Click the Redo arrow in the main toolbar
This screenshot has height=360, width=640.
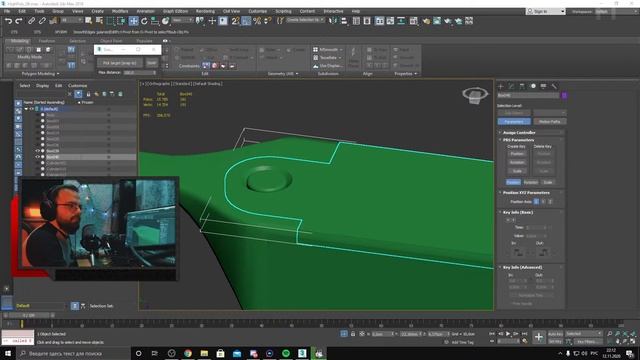19,21
